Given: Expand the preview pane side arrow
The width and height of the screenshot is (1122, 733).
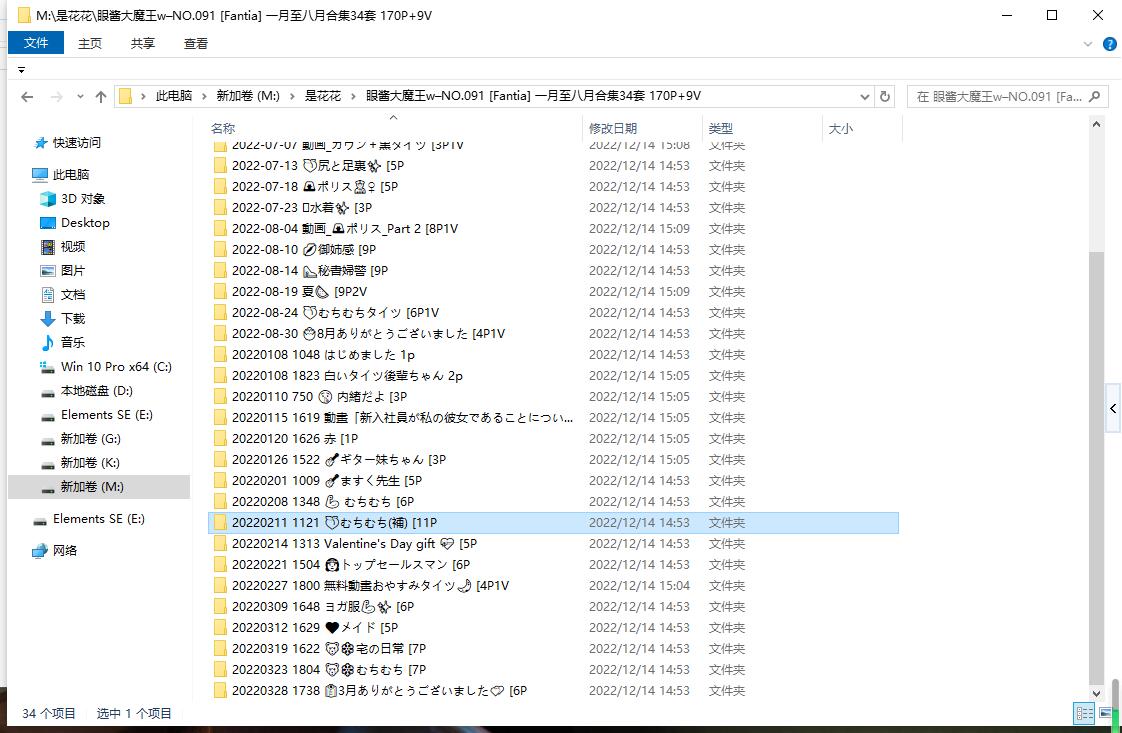Looking at the screenshot, I should (x=1113, y=409).
